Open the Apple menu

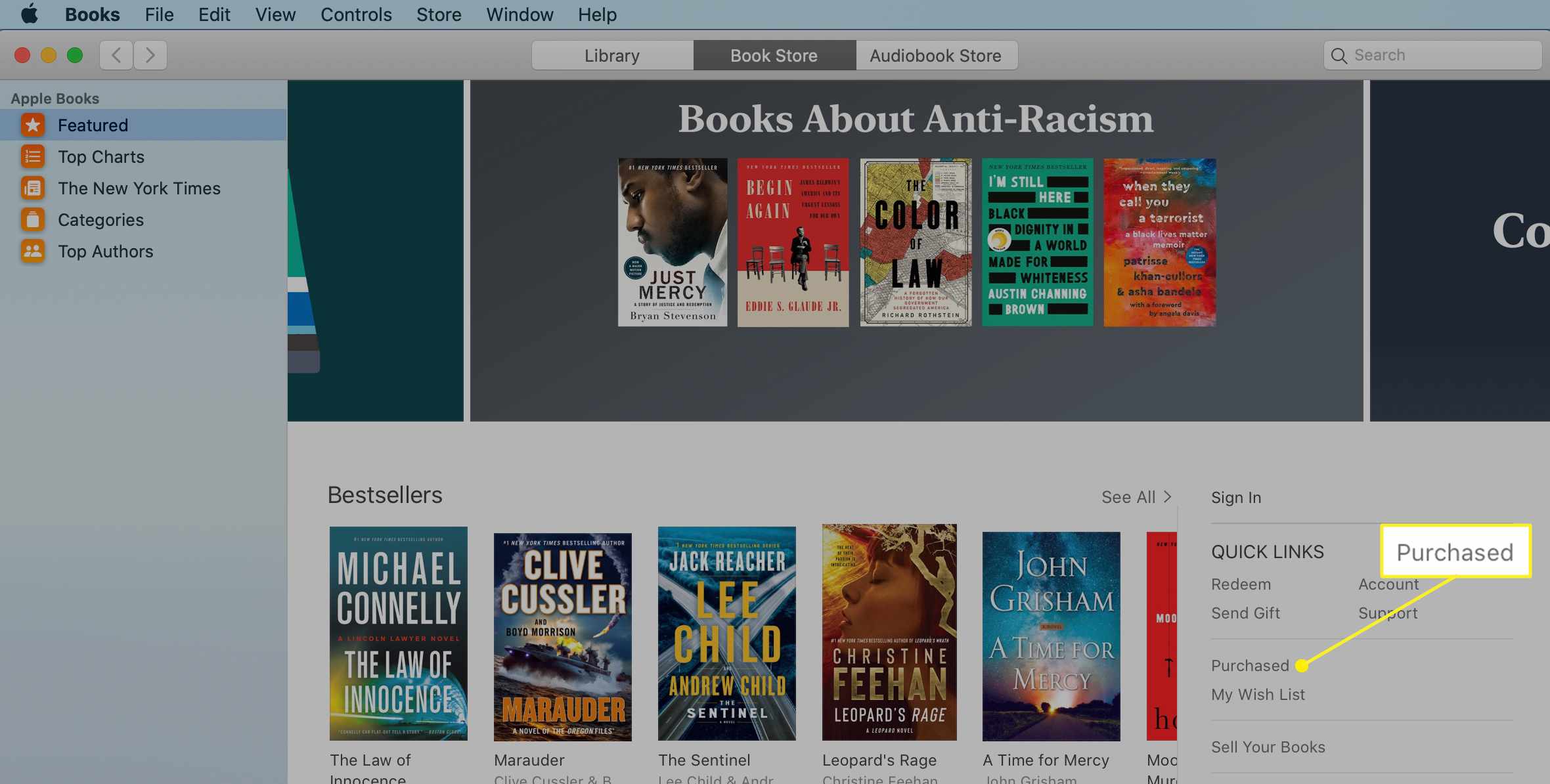click(30, 14)
